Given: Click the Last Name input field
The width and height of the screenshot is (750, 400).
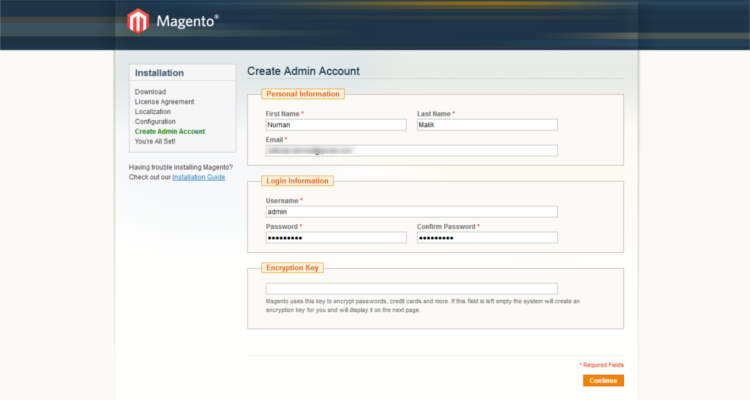Looking at the screenshot, I should [x=486, y=125].
